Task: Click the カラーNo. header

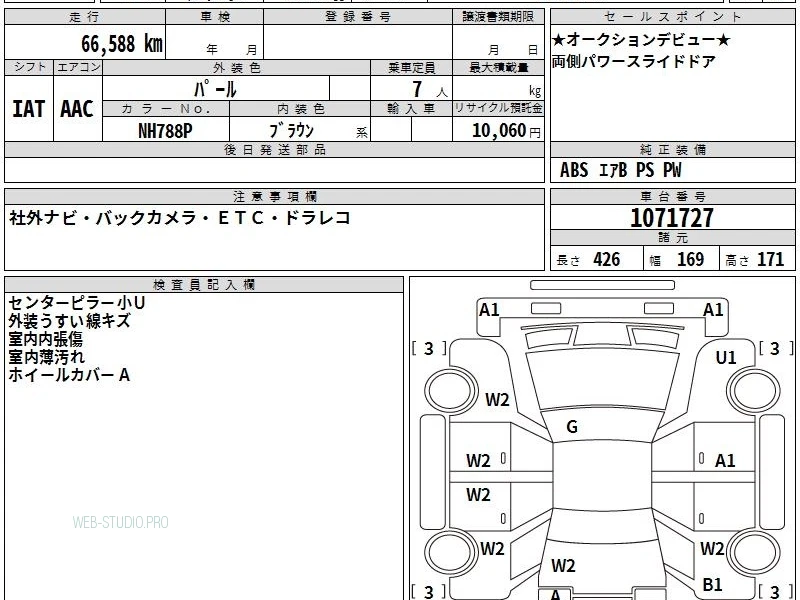Action: 166,109
